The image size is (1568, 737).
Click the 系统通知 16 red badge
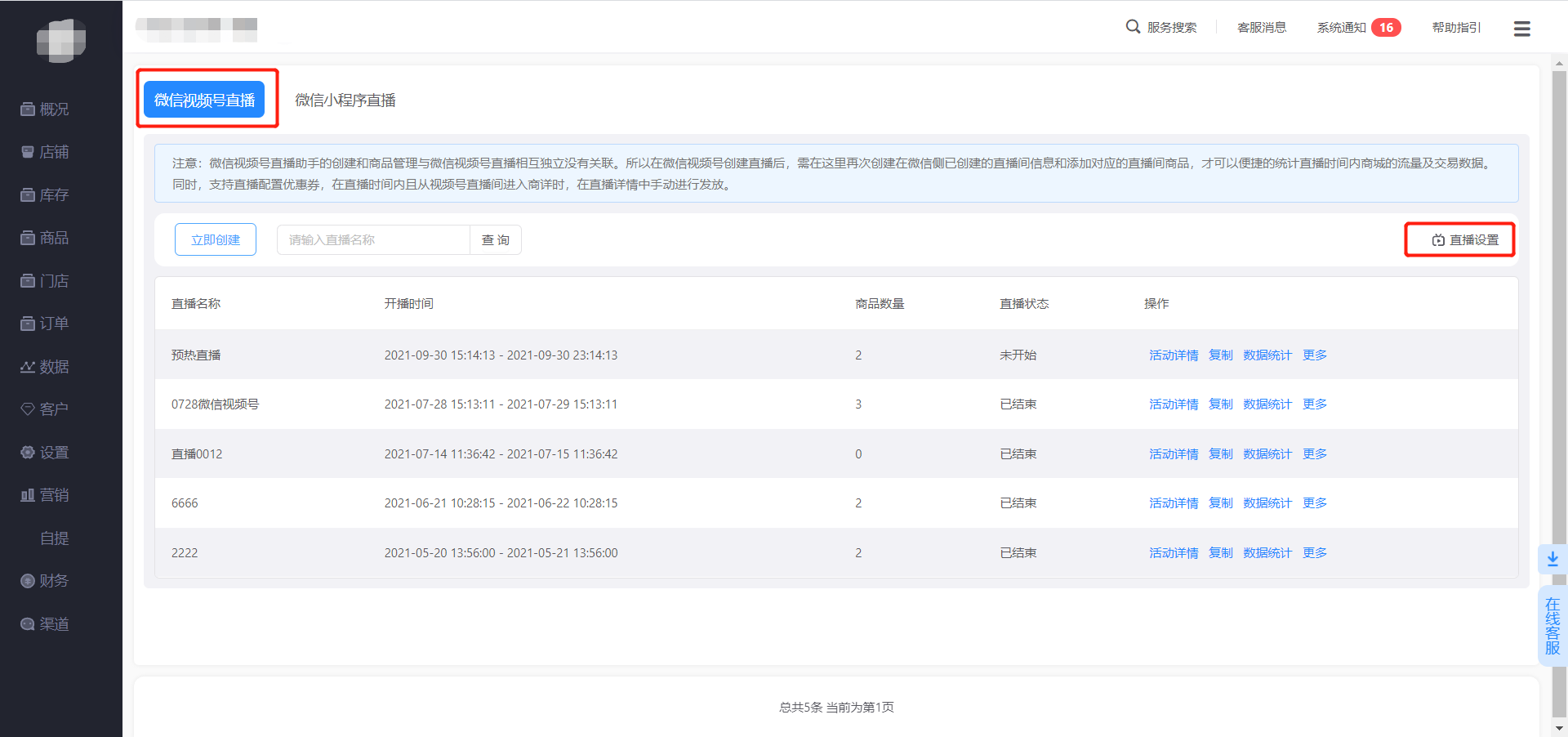click(1387, 28)
